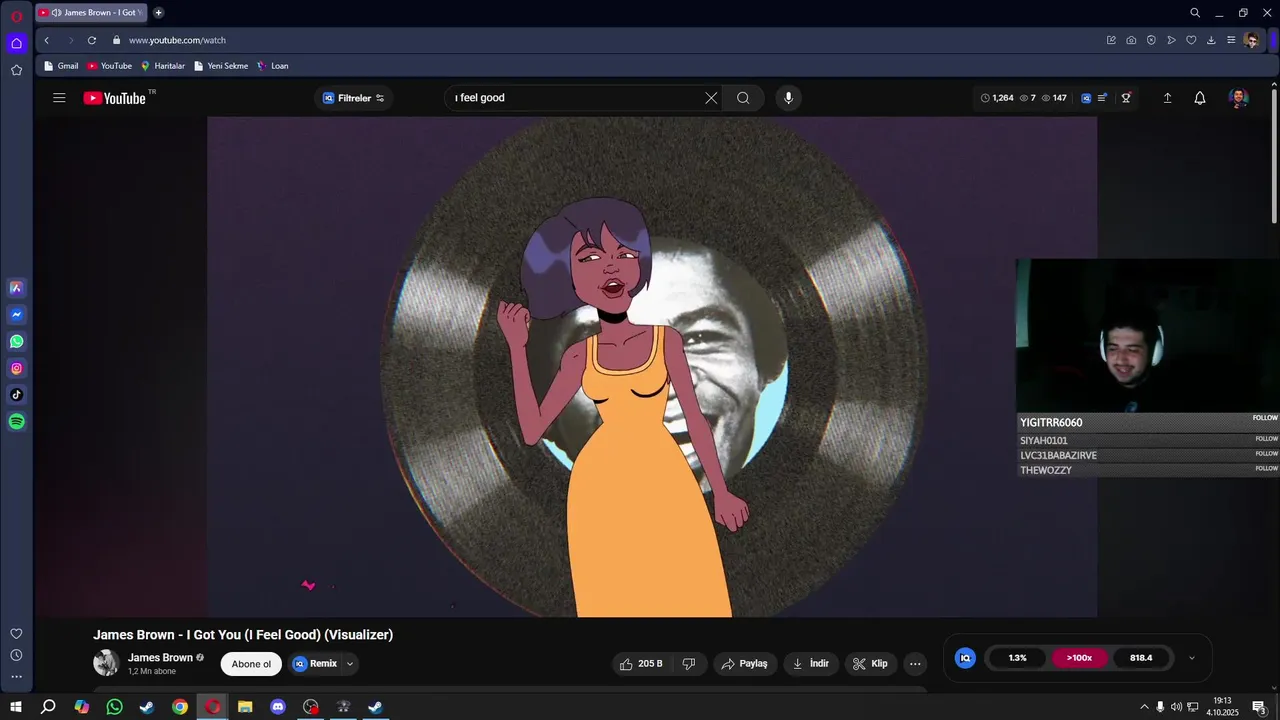Add page to bookmarks heart icon
This screenshot has width=1280, height=720.
click(1191, 40)
